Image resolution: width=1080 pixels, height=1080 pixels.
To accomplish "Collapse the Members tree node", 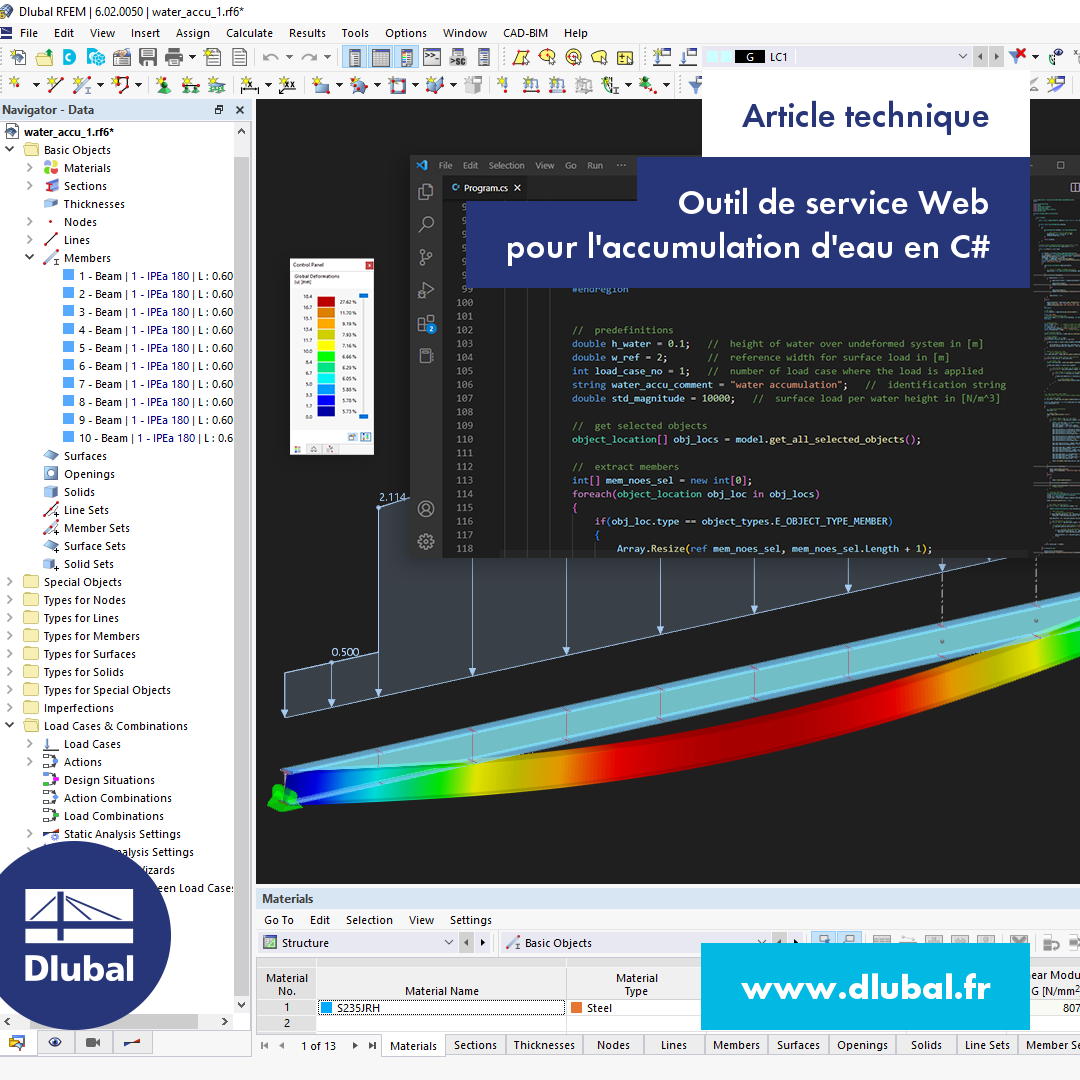I will tap(30, 258).
